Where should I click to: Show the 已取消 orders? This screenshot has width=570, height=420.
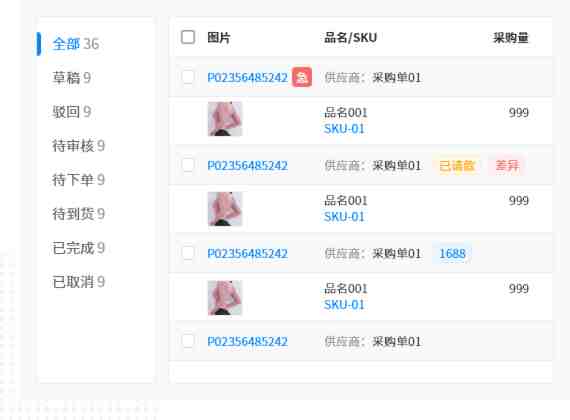(x=79, y=281)
